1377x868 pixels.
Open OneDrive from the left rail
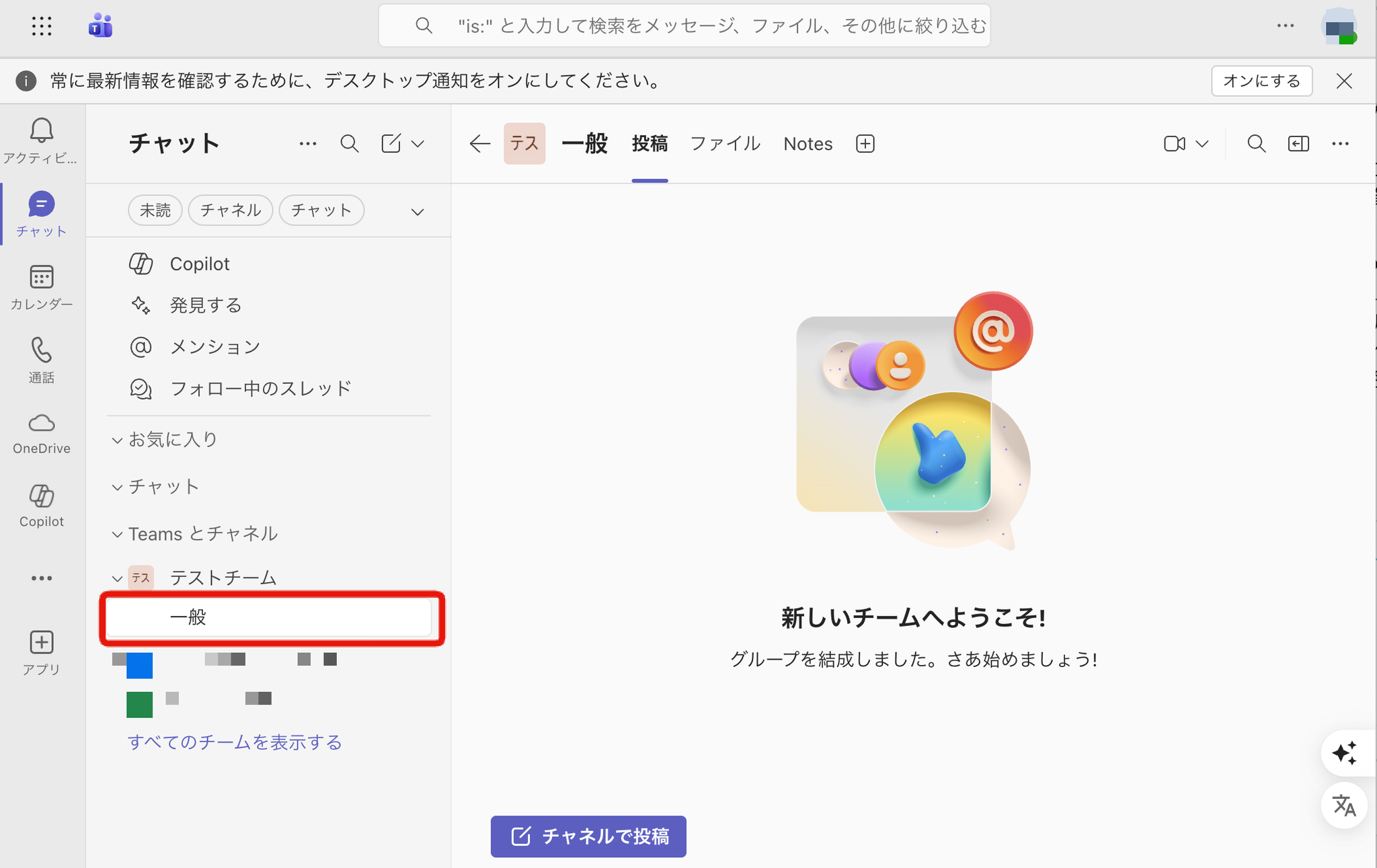41,424
